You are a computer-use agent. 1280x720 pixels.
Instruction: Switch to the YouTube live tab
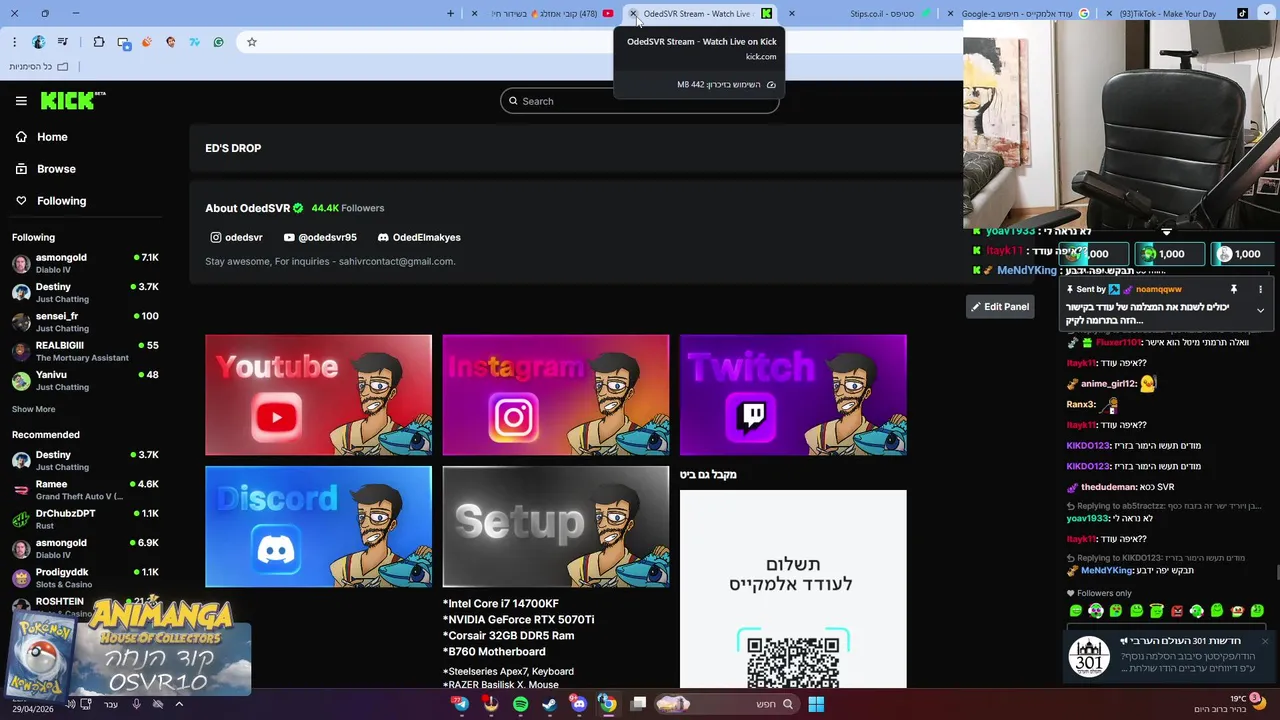tap(552, 13)
